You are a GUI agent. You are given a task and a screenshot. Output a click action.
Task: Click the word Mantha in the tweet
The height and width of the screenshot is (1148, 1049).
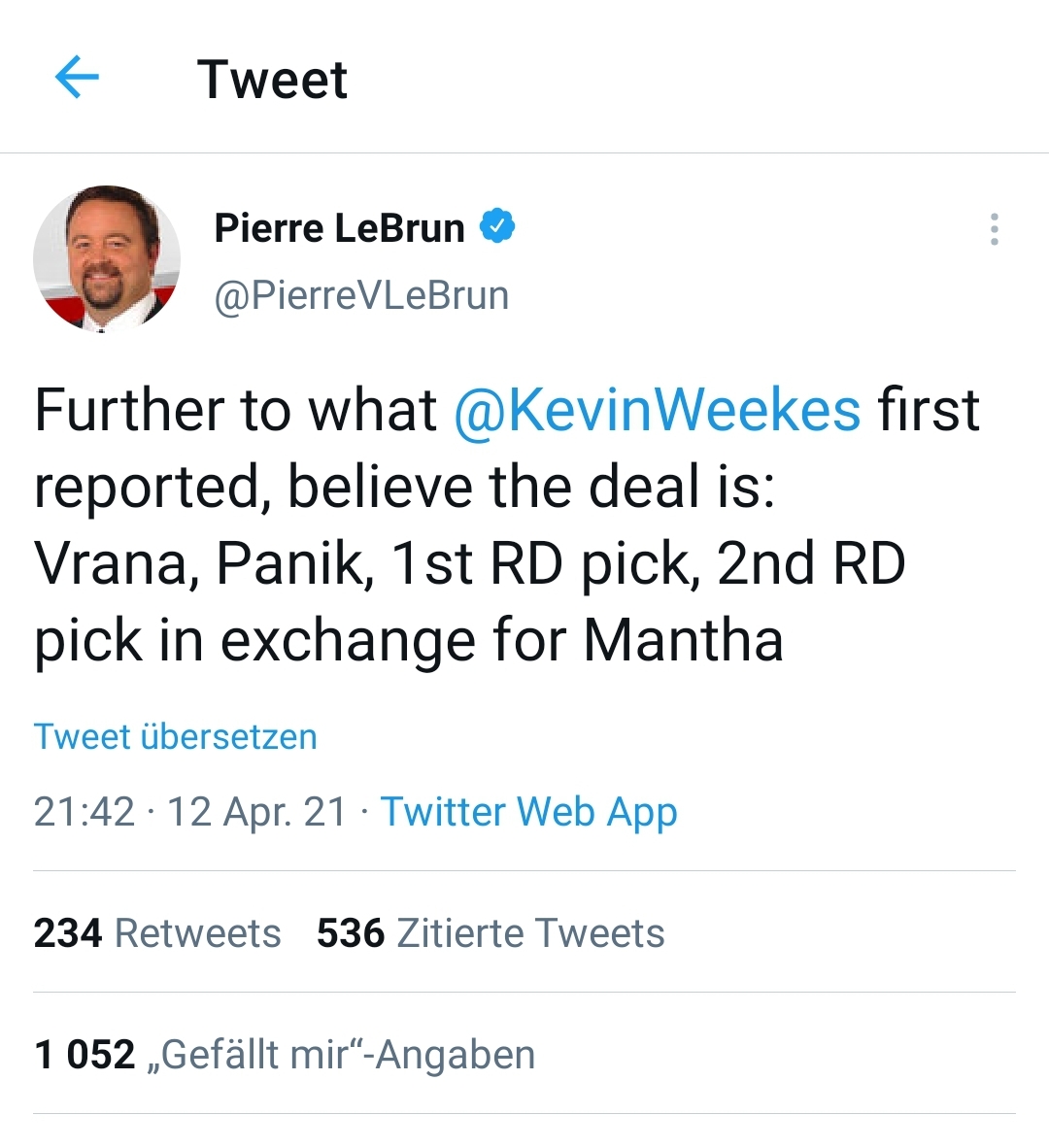pyautogui.click(x=683, y=641)
